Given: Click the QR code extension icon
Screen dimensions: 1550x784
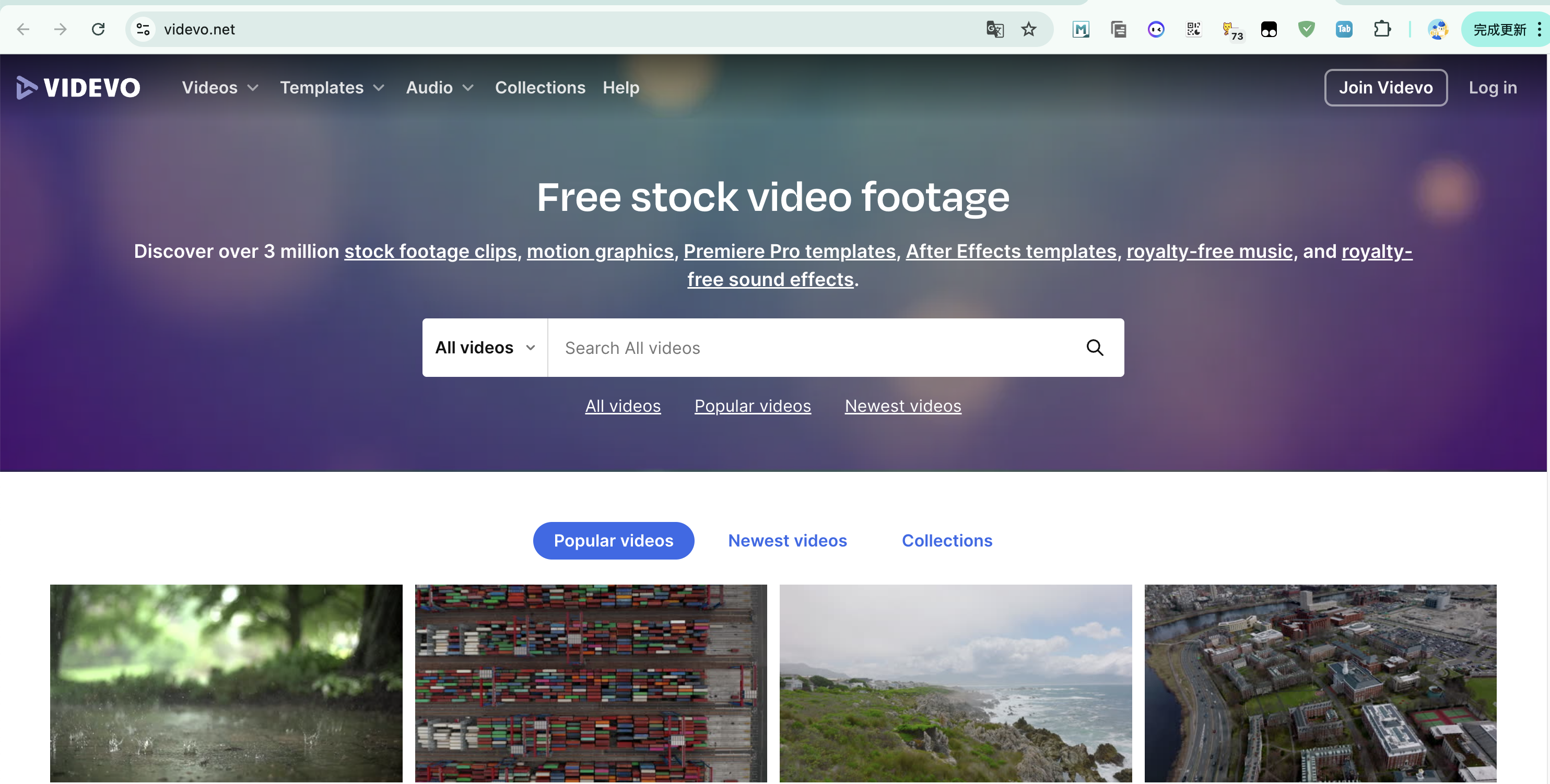Looking at the screenshot, I should point(1193,29).
